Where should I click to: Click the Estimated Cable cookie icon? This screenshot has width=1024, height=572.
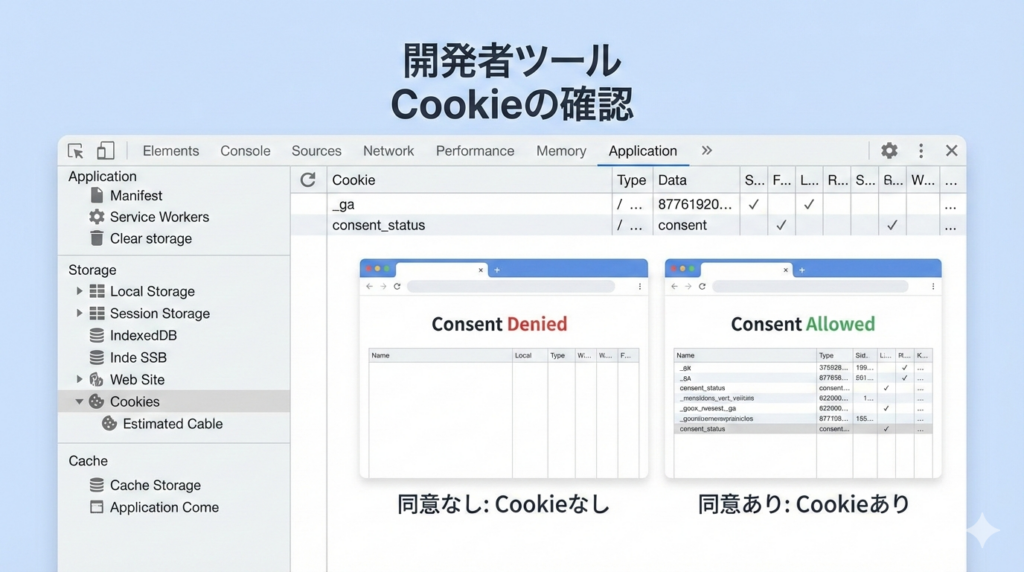pos(109,424)
